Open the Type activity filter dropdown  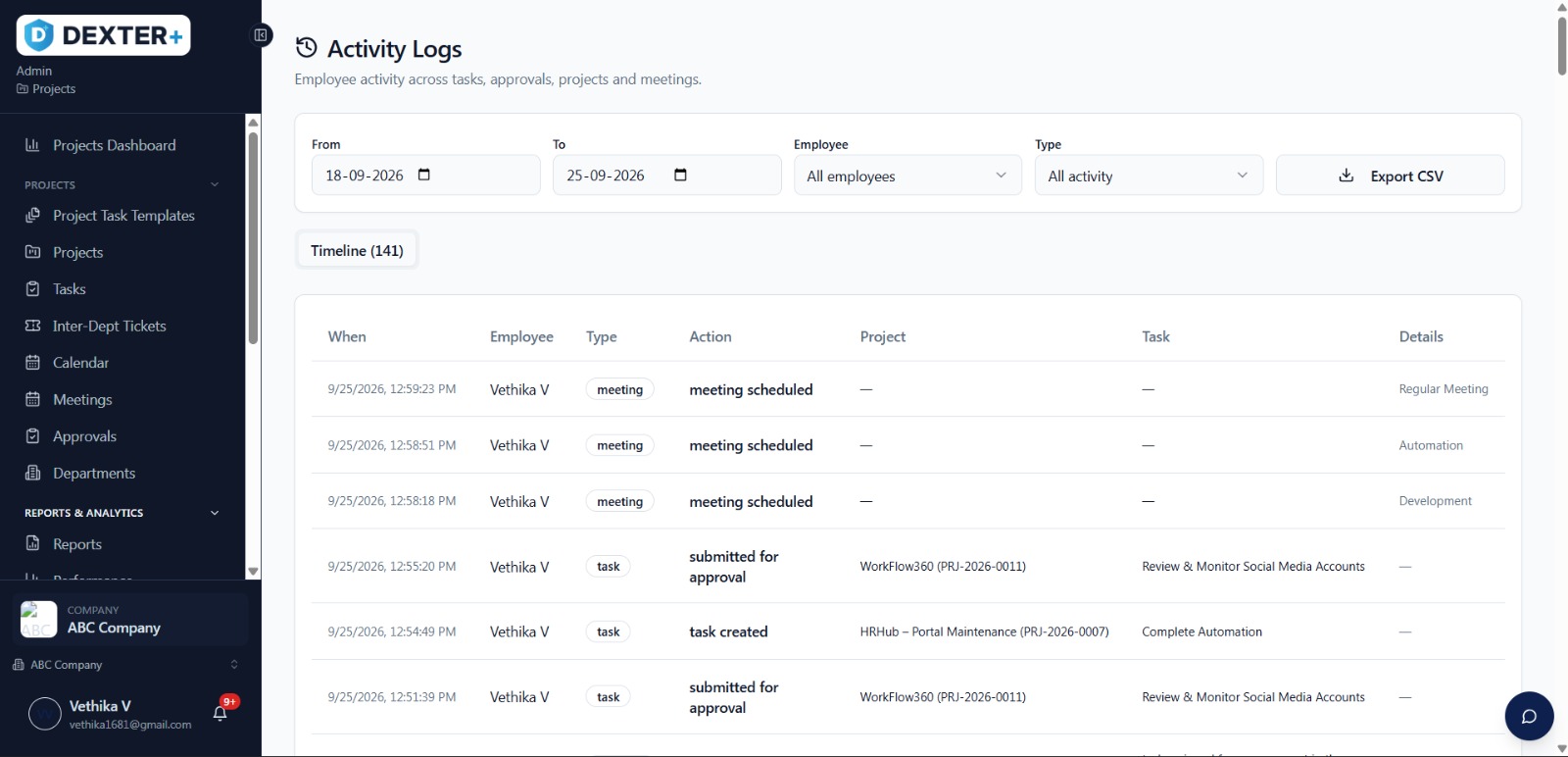click(x=1149, y=176)
